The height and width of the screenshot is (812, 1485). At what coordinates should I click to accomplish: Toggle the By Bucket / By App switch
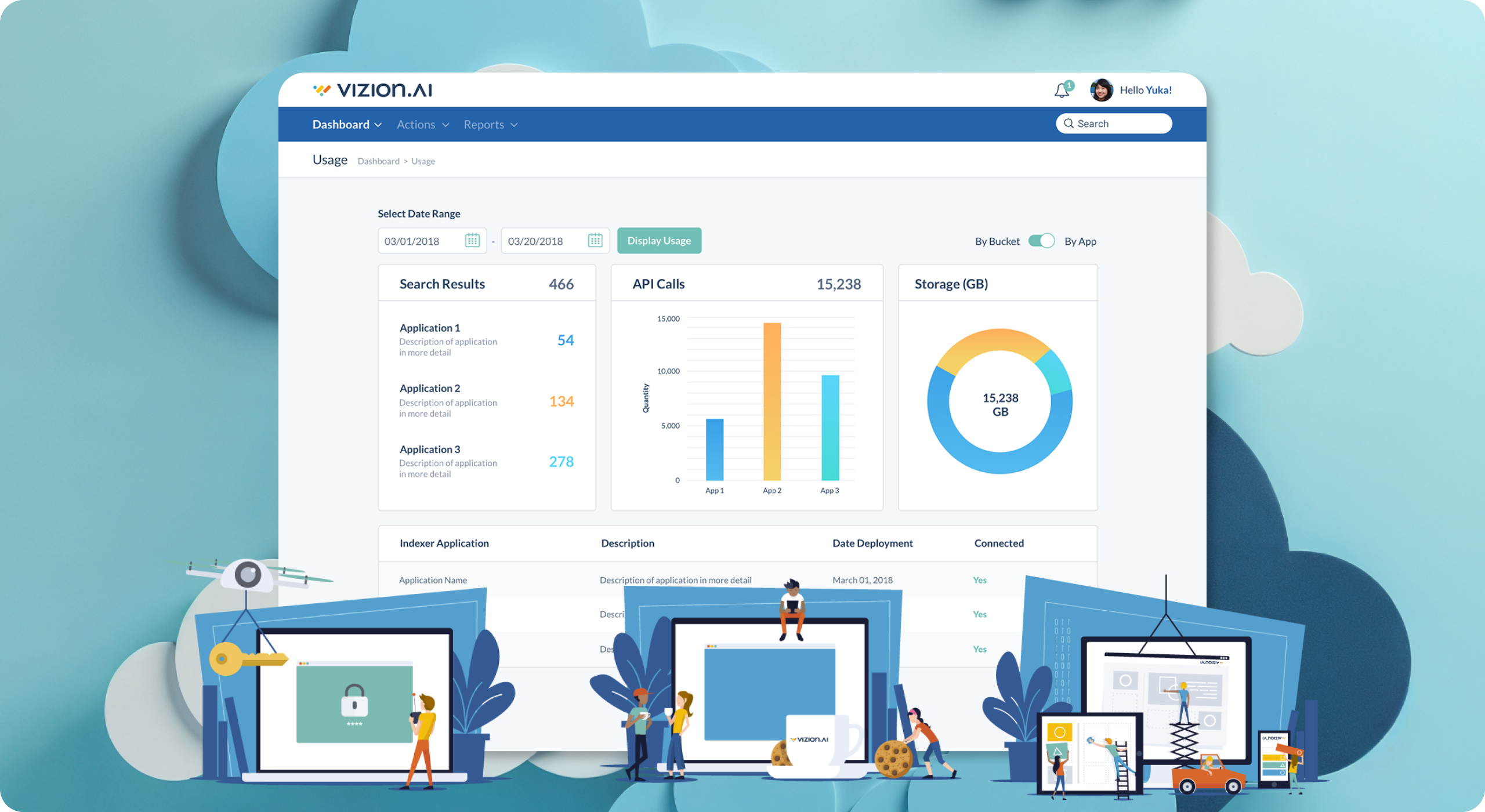(x=1041, y=241)
